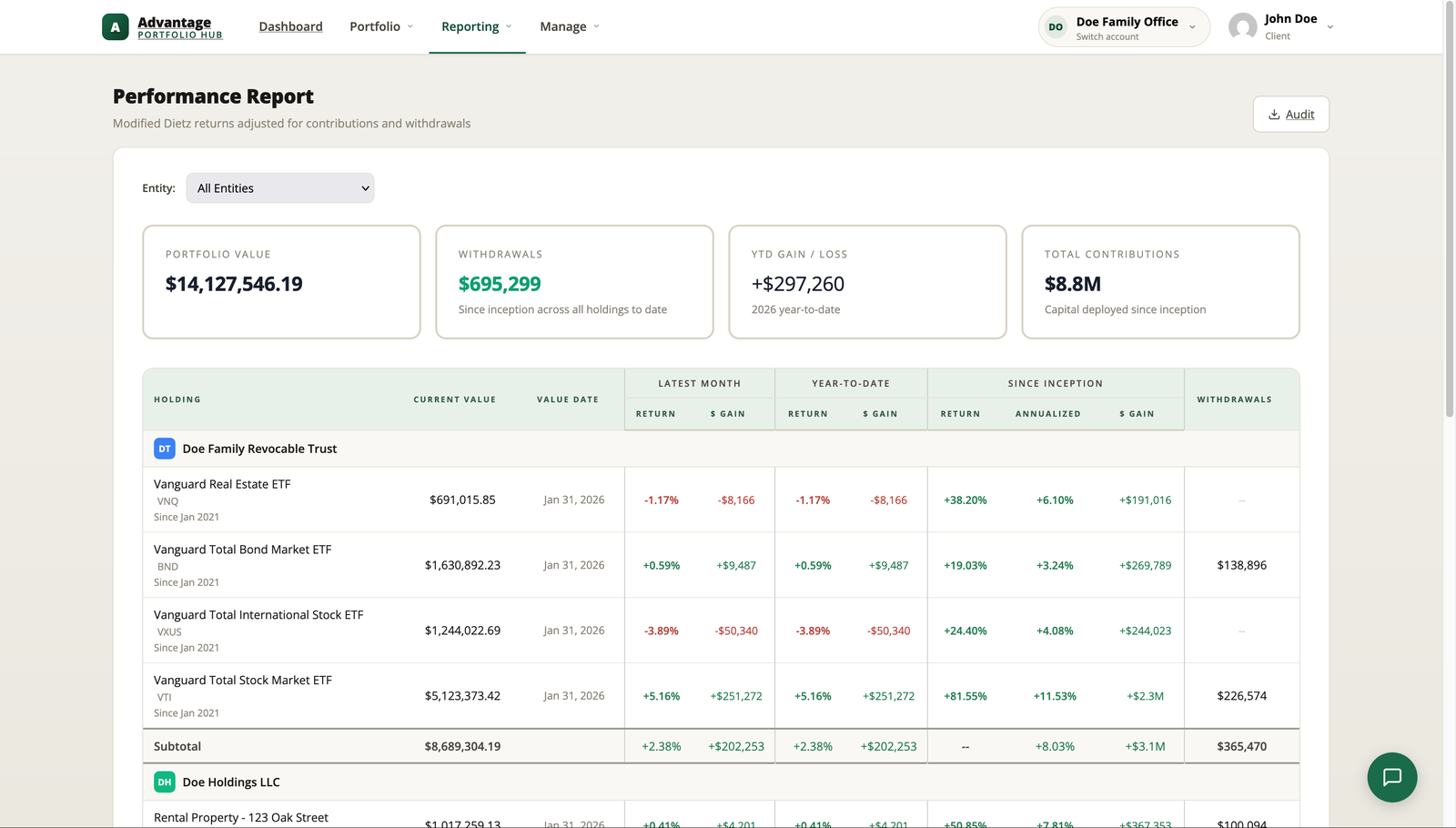Click the Vanguard Total Bond Market ETF holding

(242, 550)
